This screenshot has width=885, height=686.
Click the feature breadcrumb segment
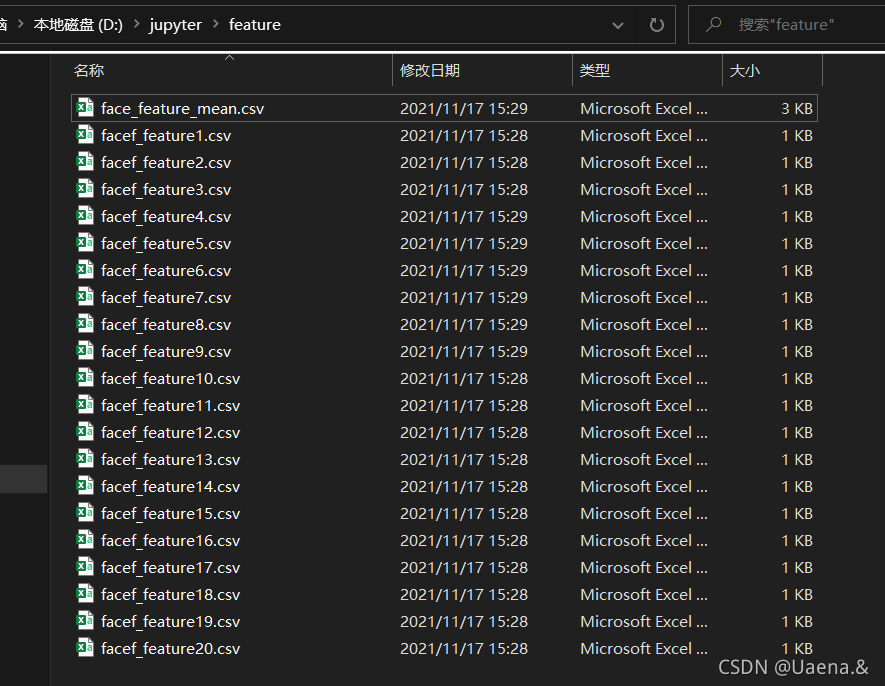(255, 25)
